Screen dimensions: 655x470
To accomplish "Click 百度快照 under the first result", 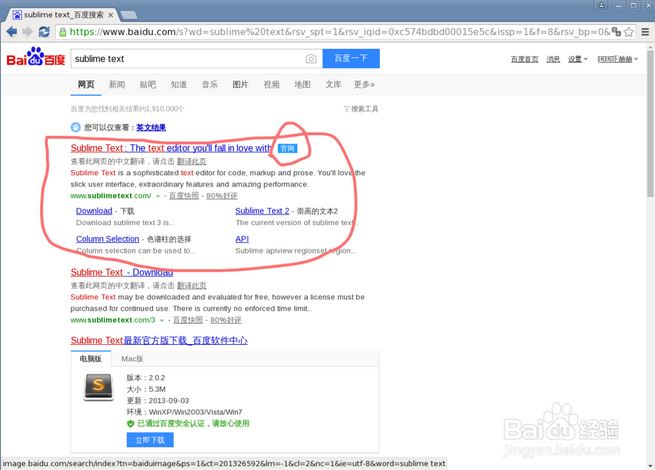I will pos(184,196).
